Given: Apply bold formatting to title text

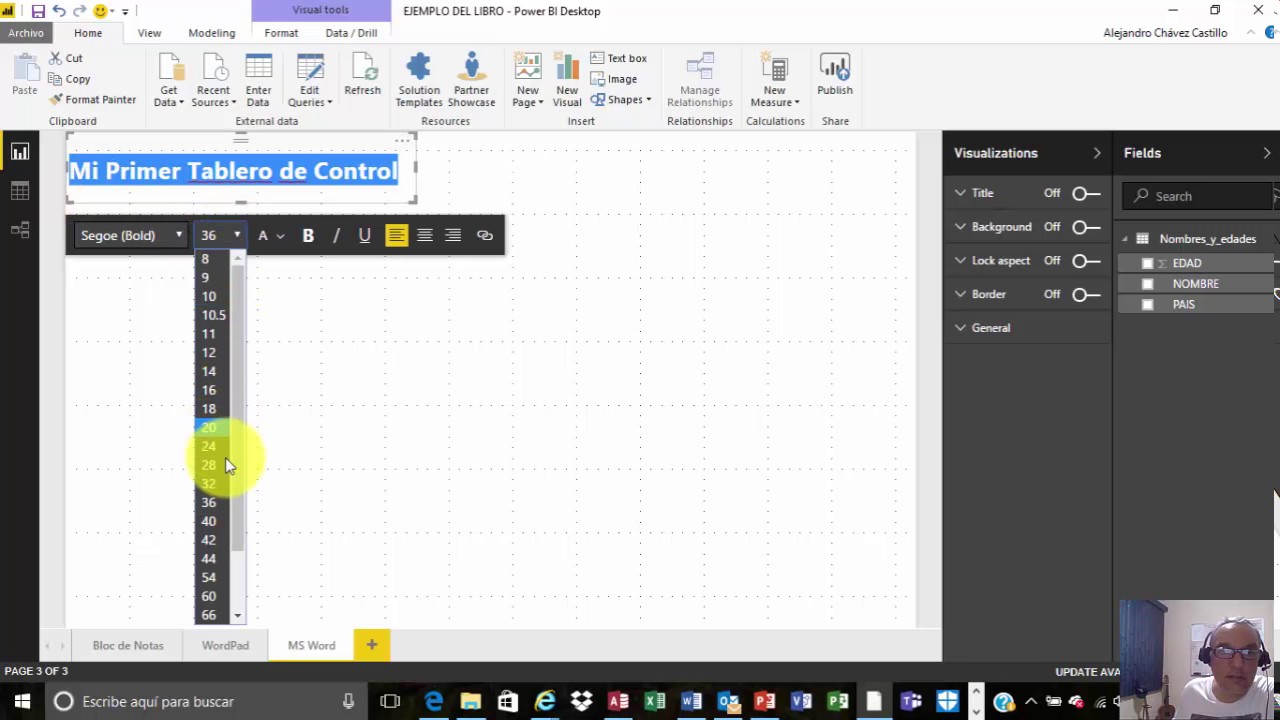Looking at the screenshot, I should click(308, 236).
